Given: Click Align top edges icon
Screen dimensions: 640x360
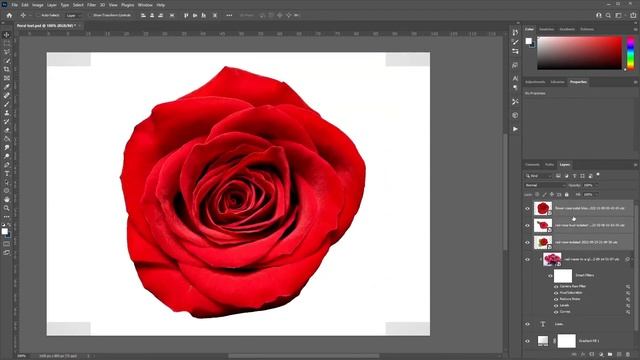Looking at the screenshot, I should pos(186,16).
